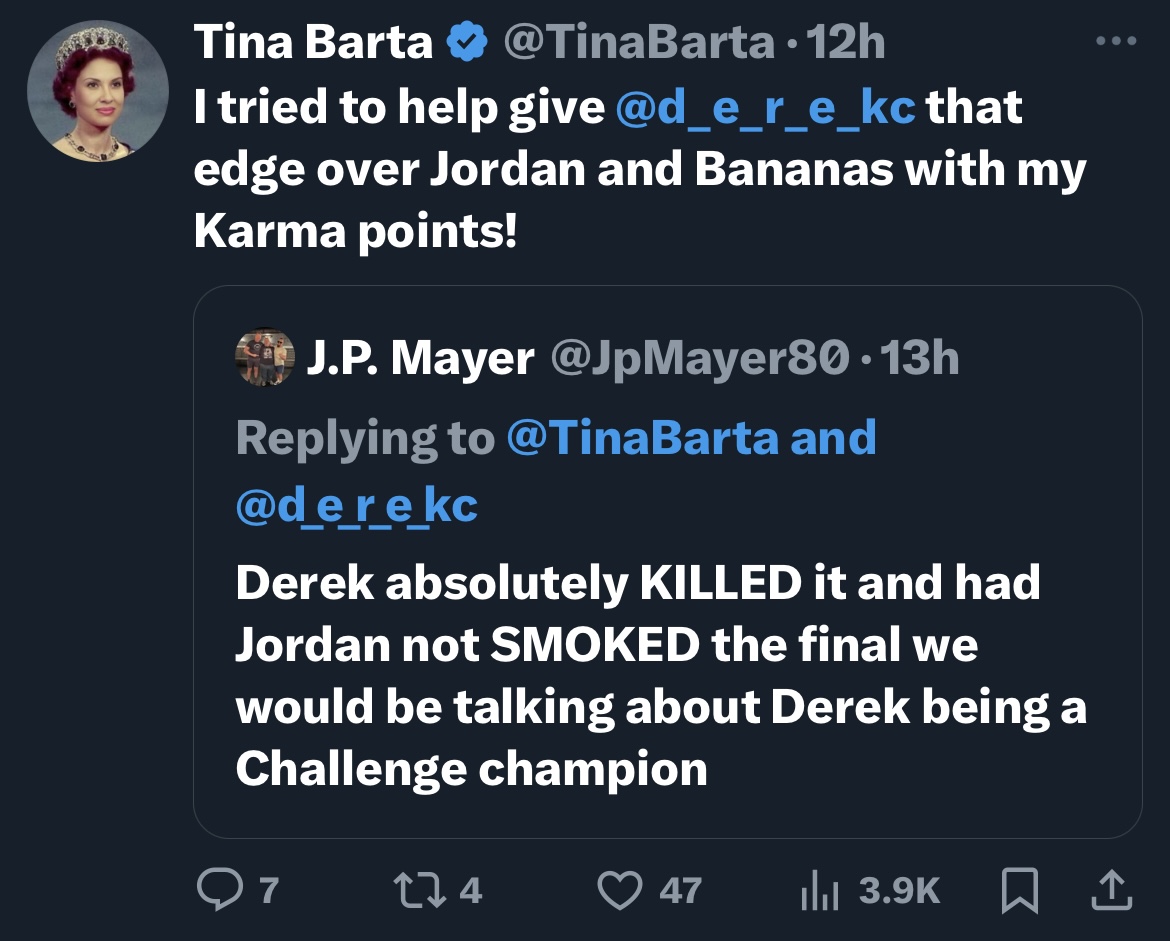The height and width of the screenshot is (941, 1170).
Task: Retweet the post via repost icon
Action: pos(420,890)
